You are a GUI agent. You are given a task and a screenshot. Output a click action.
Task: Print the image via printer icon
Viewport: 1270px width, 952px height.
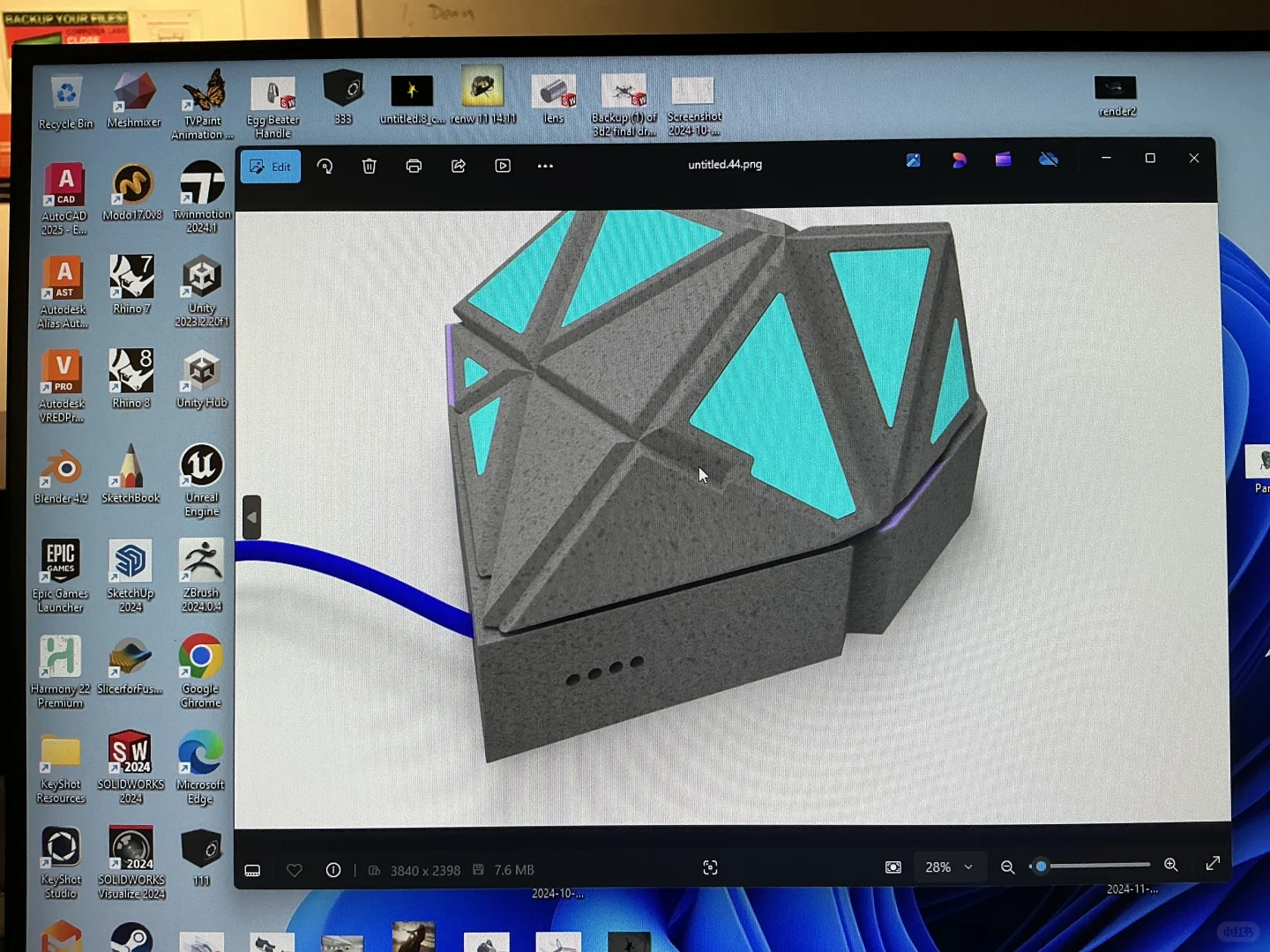tap(414, 166)
